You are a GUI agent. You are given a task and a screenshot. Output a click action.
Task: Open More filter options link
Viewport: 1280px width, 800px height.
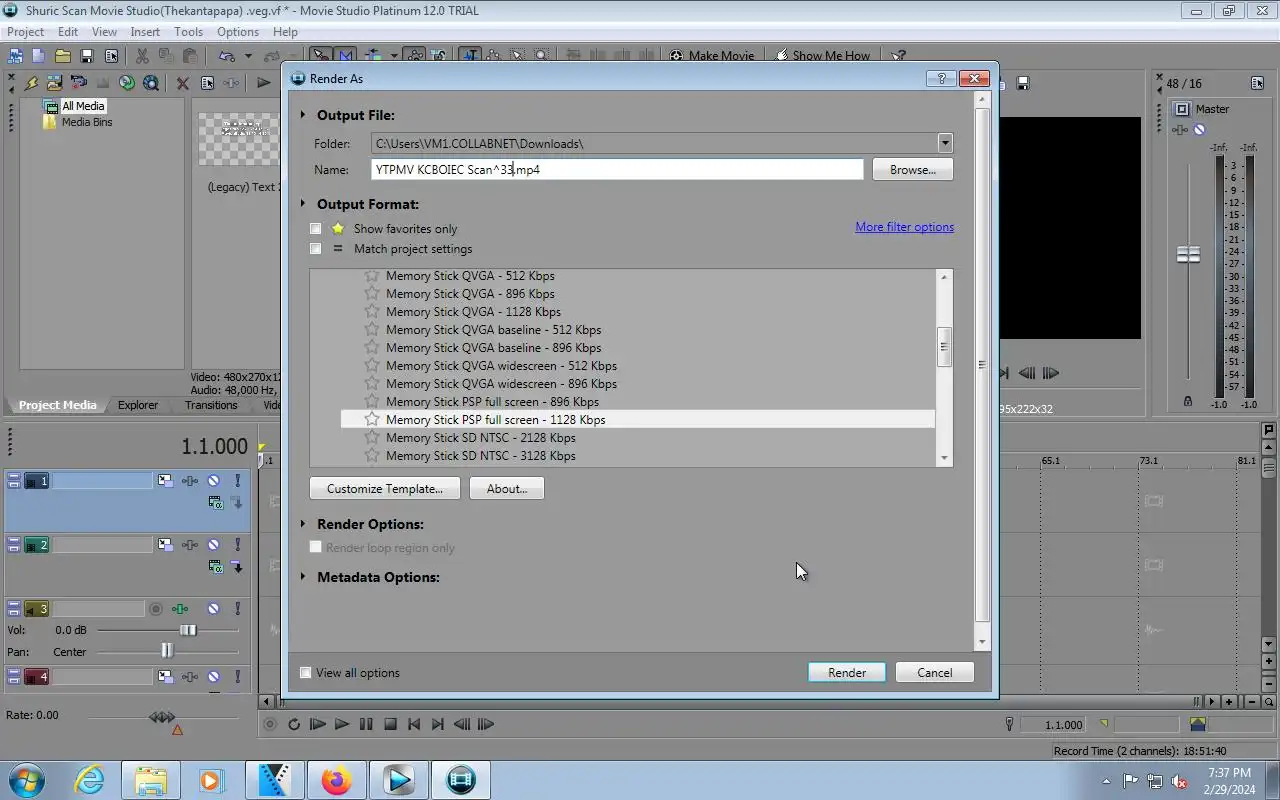pos(905,227)
